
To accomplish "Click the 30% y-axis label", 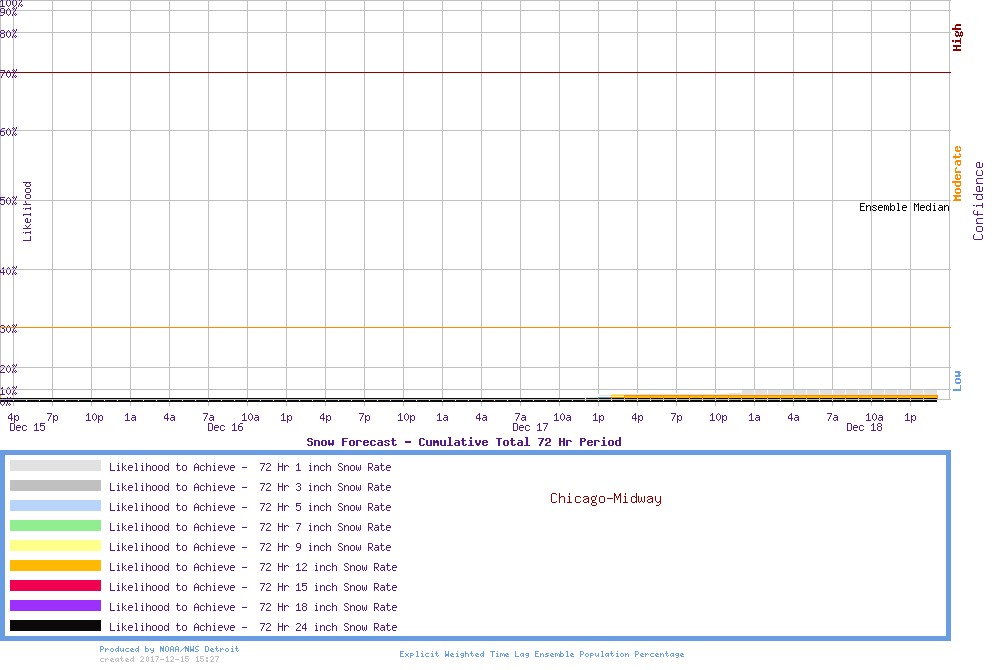I will 8,329.
